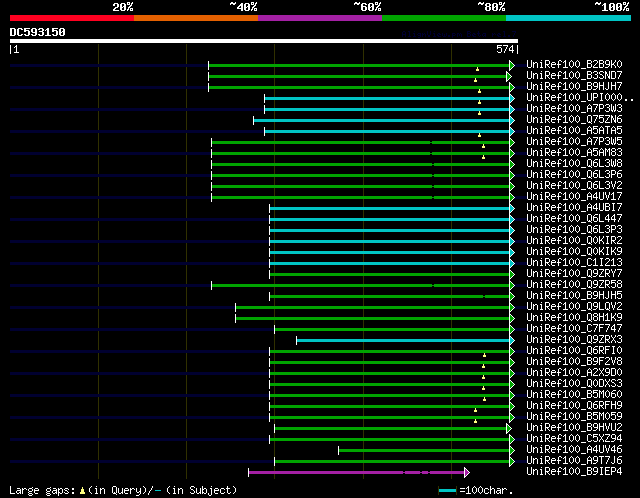Open hit UniRef100_Q9LQV2
640x498 pixels.
574,307
